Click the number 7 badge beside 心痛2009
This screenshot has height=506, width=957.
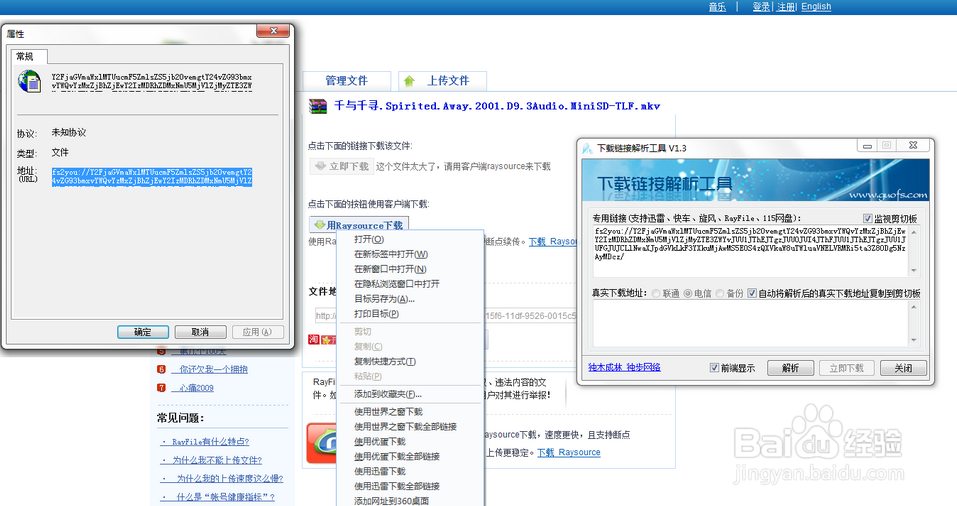pos(161,388)
